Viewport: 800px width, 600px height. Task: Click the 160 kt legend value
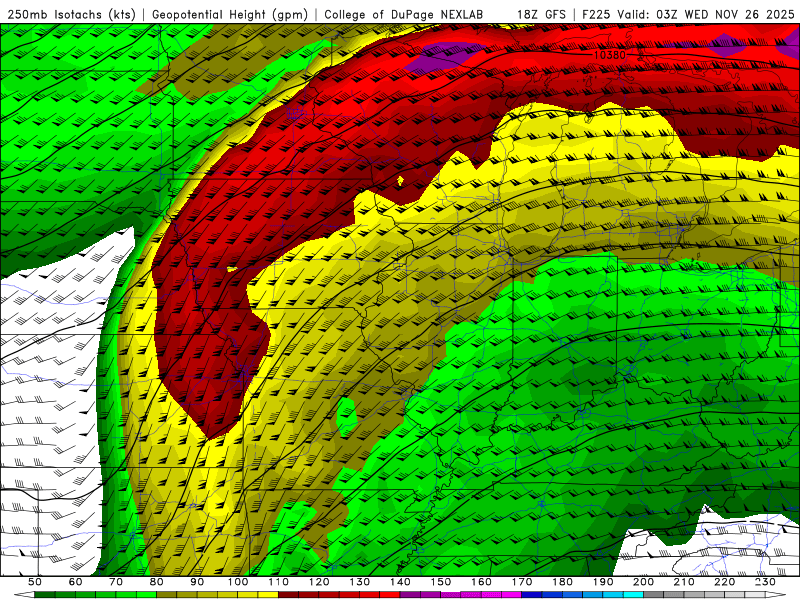coord(481,582)
